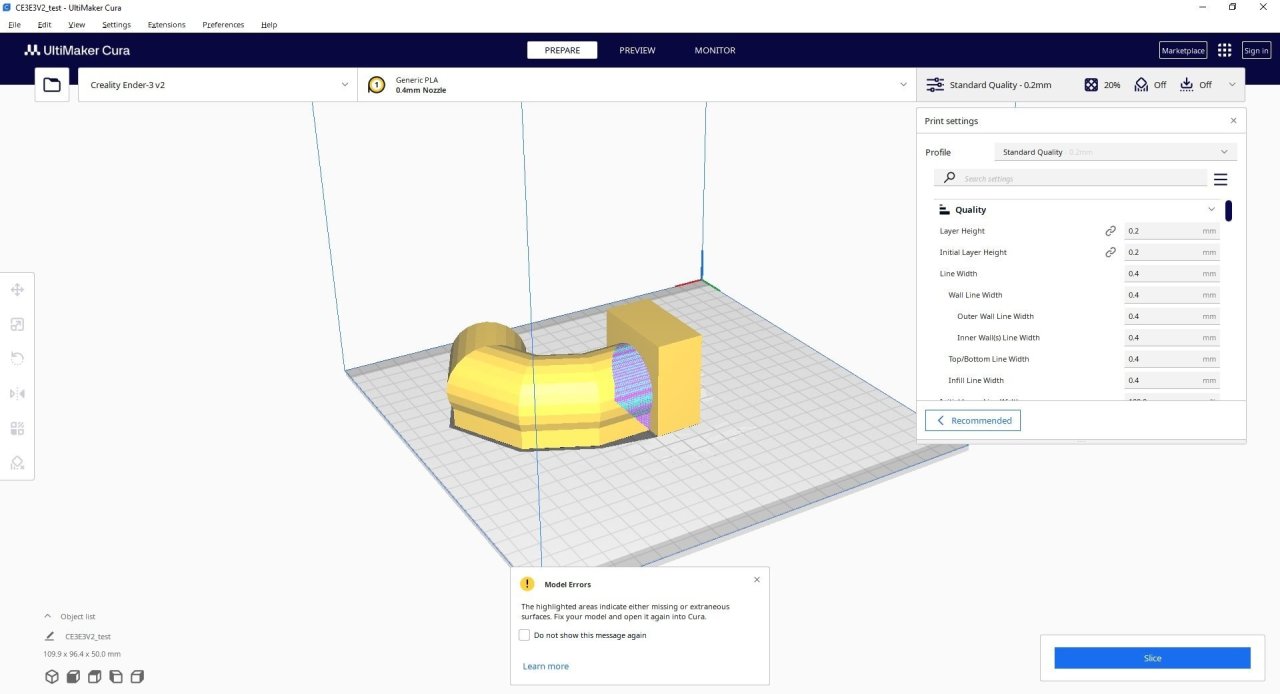Check 'Do not show this message again'
This screenshot has width=1280, height=694.
[x=525, y=635]
